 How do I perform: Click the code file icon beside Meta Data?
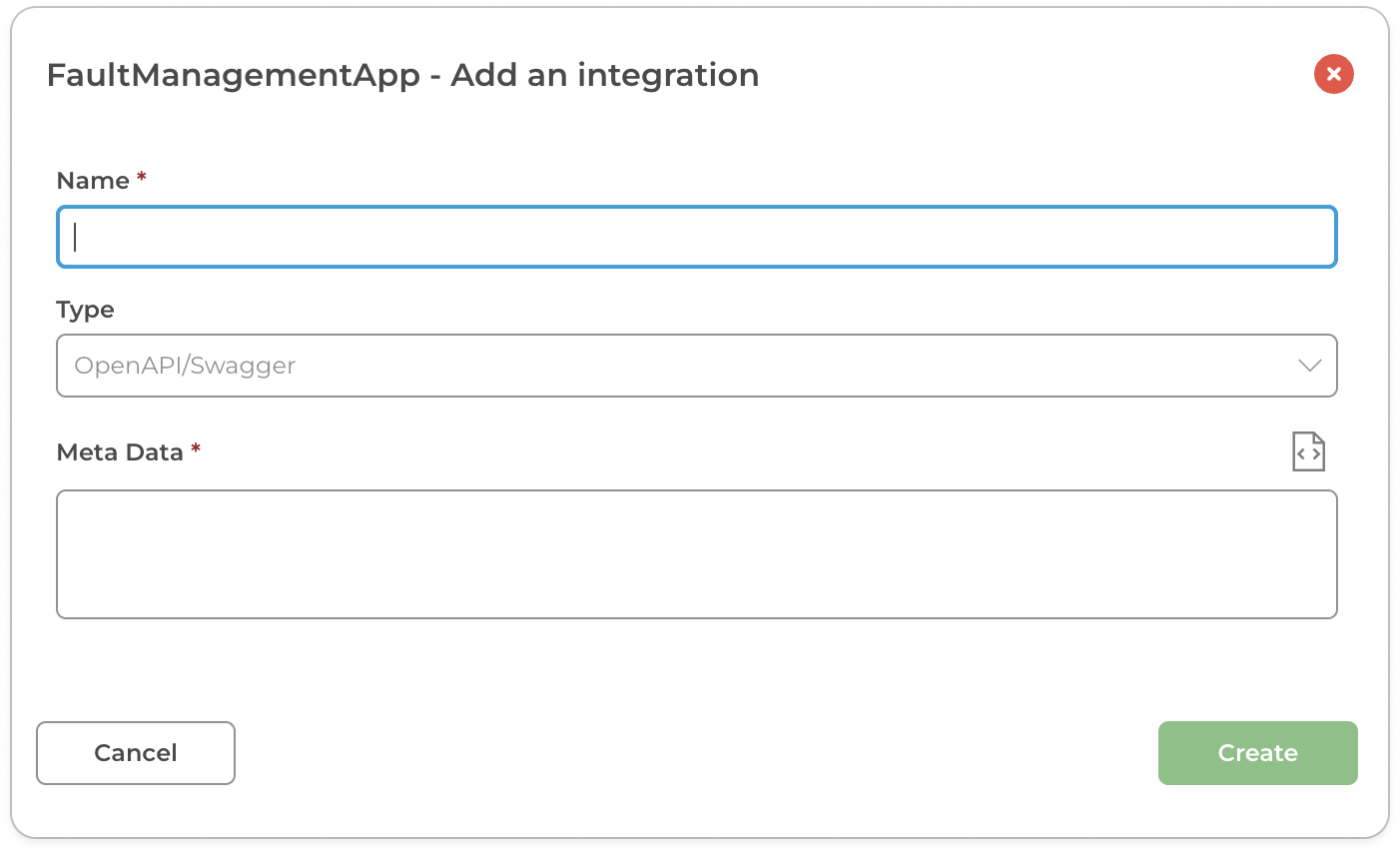[1308, 451]
